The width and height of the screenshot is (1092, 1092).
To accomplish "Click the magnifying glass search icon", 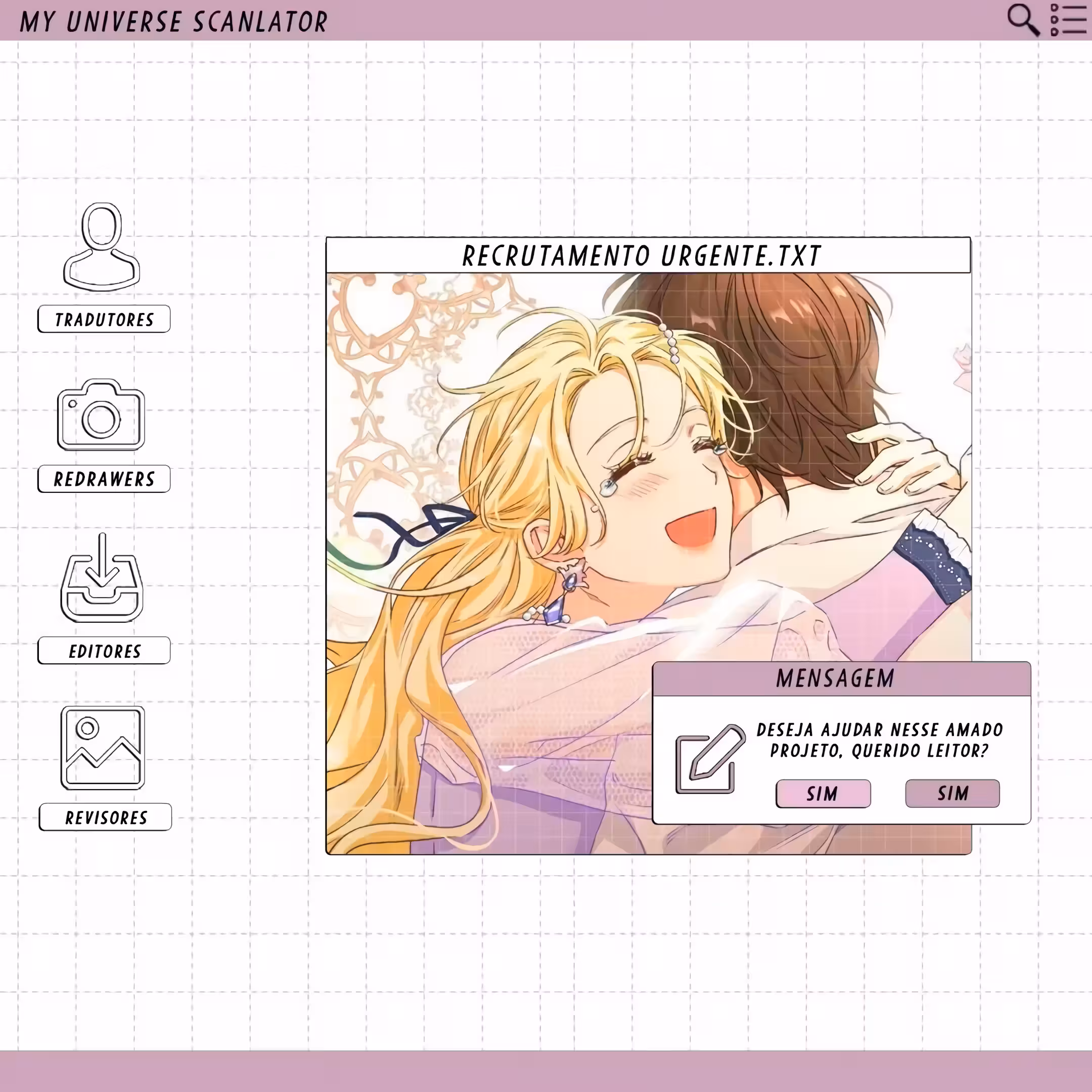I will 1024,20.
